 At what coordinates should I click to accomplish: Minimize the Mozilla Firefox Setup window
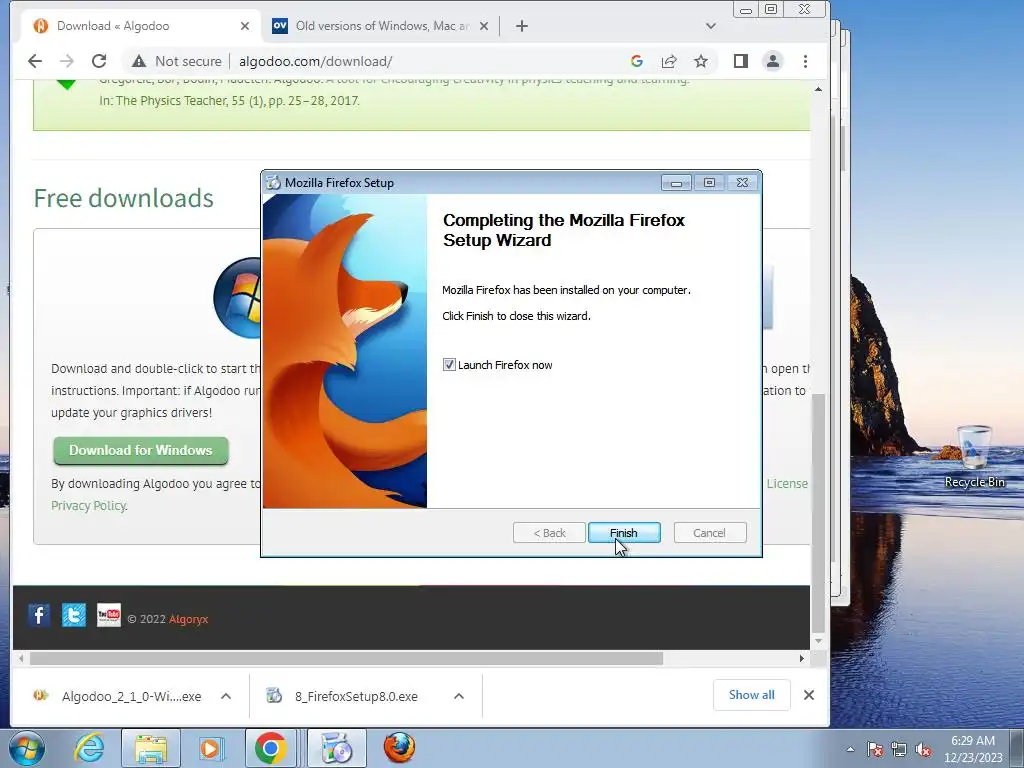[677, 183]
